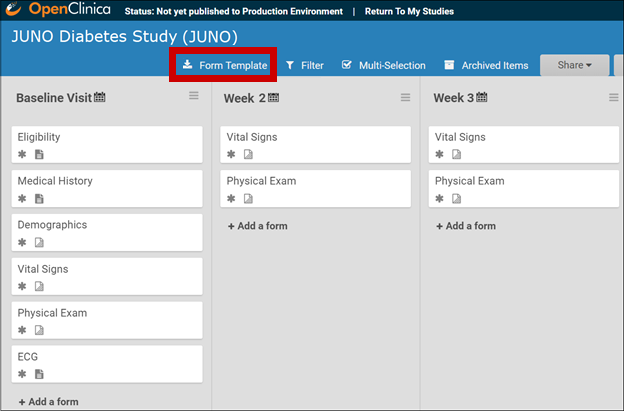The height and width of the screenshot is (411, 624).
Task: Click the OpenClinica logo
Action: click(58, 10)
